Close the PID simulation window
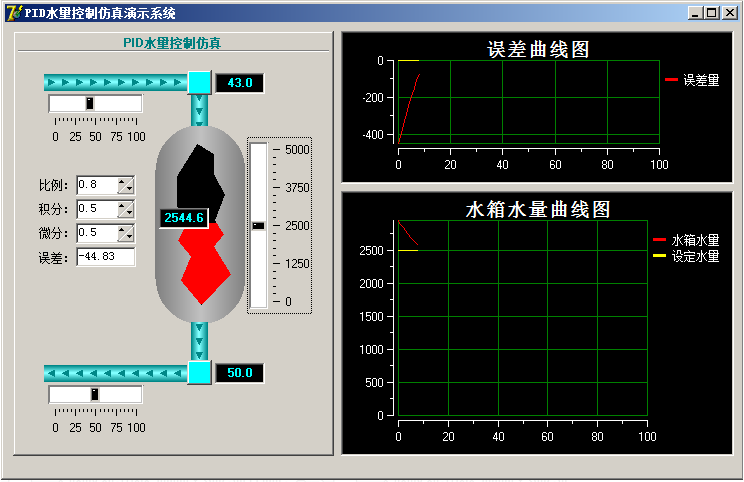 [x=730, y=13]
